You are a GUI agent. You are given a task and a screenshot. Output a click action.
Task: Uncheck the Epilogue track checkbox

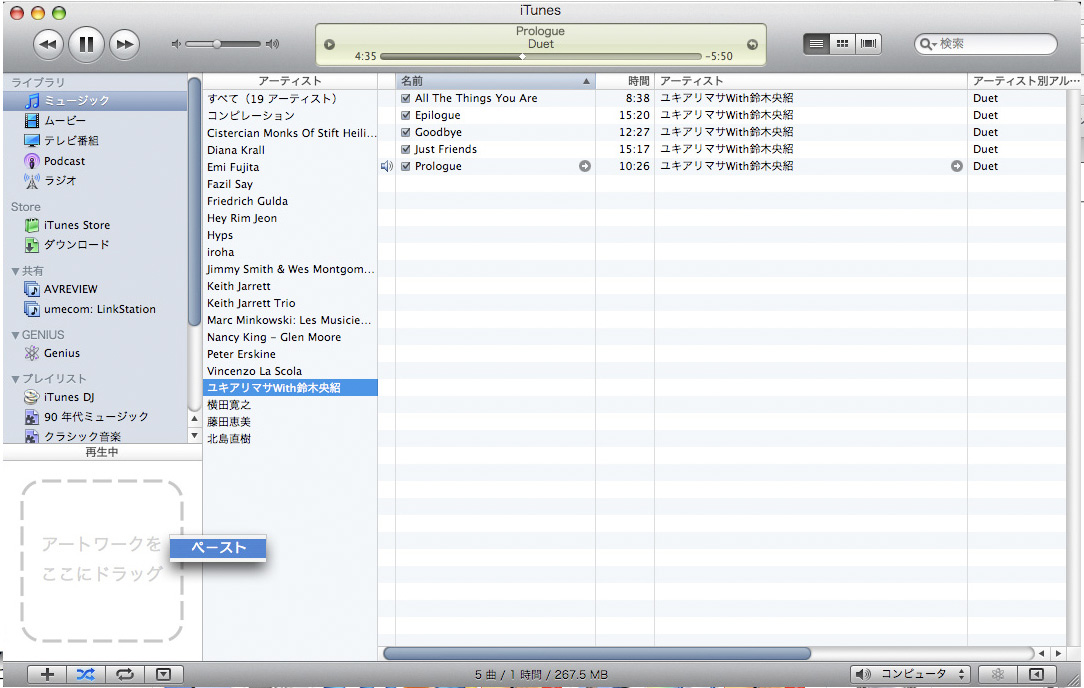coord(406,115)
